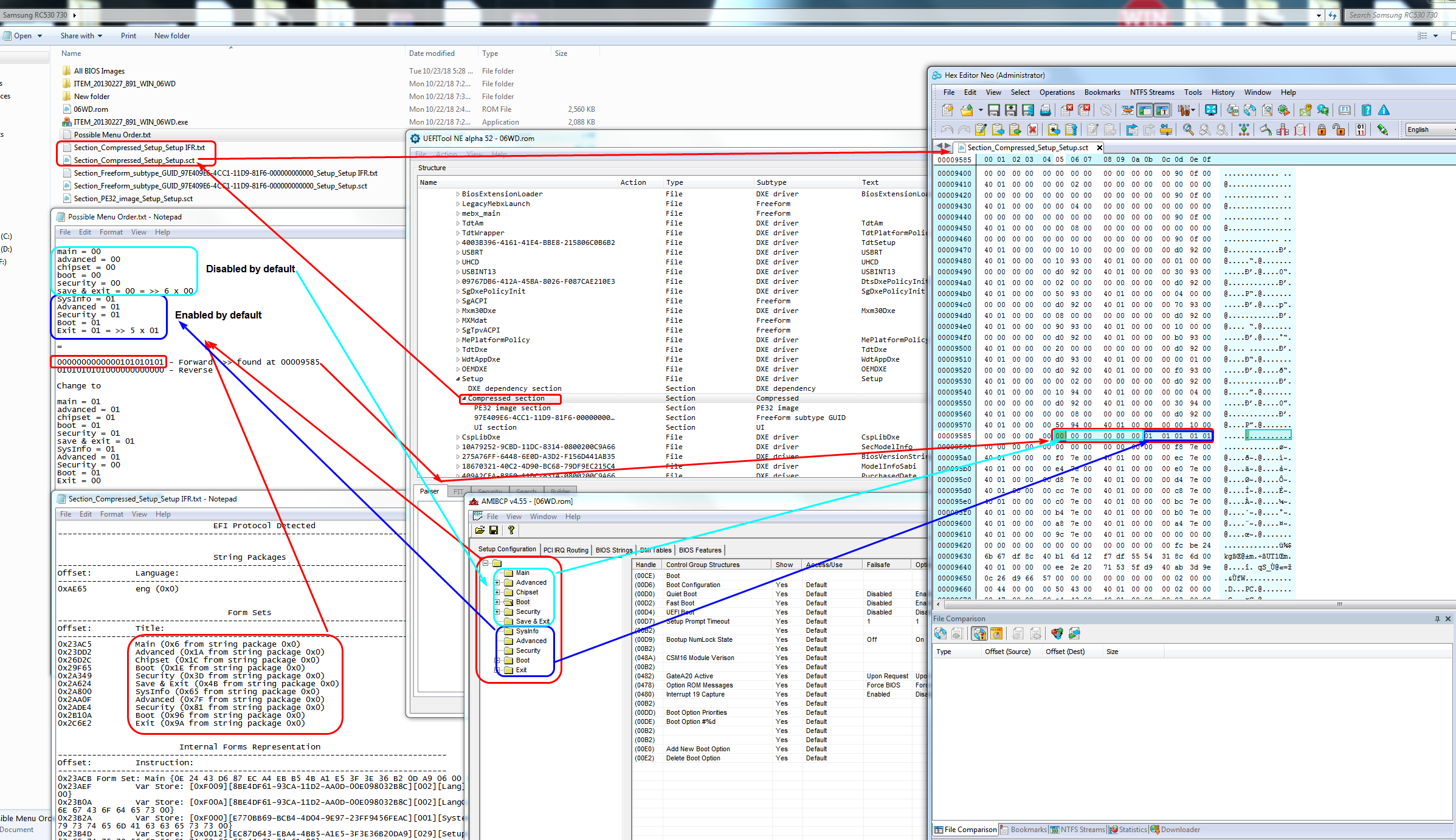Click Compare files icon in File Comparison panel
The height and width of the screenshot is (840, 1456).
point(940,633)
